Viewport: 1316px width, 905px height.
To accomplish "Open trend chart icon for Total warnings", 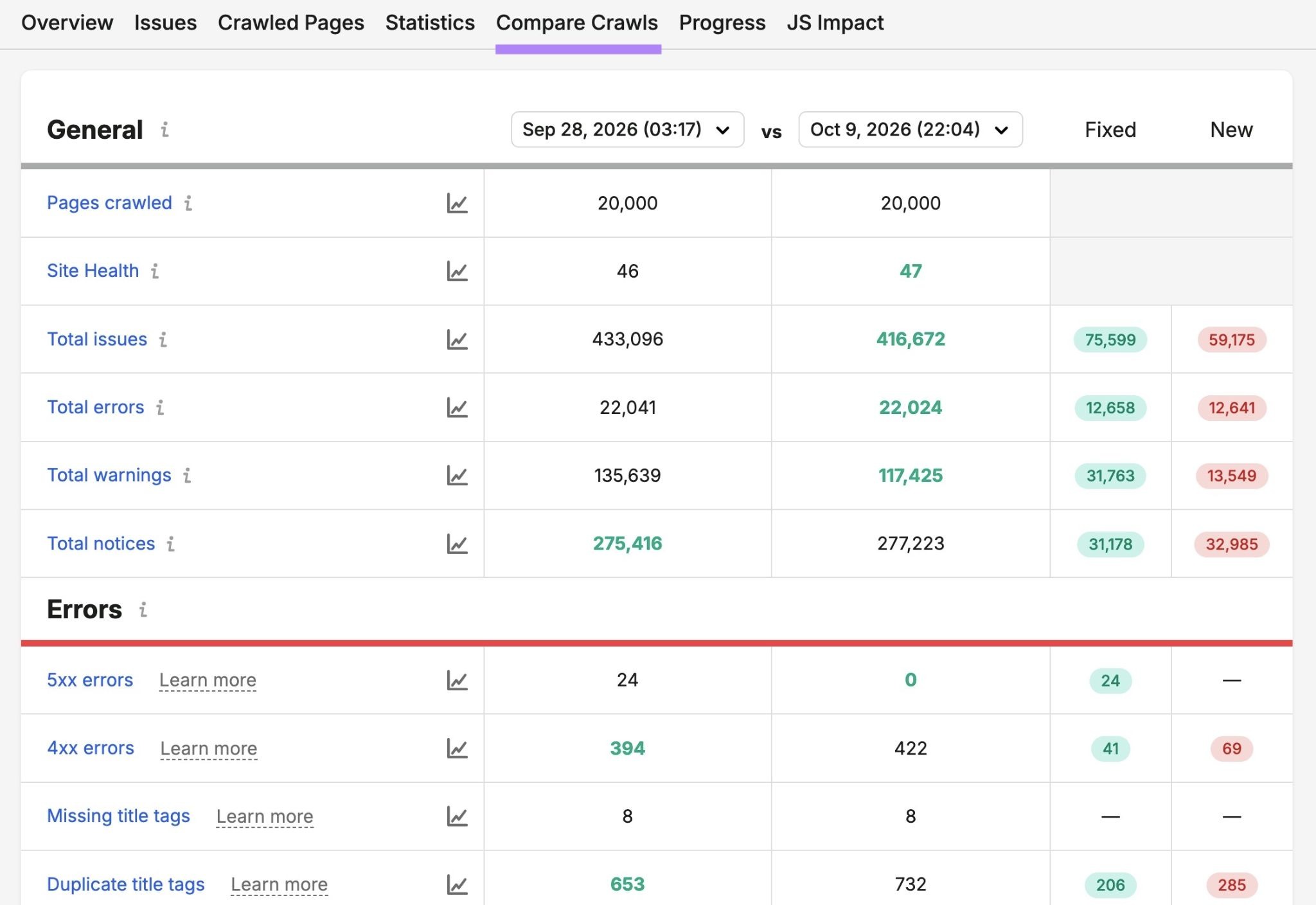I will coord(457,476).
